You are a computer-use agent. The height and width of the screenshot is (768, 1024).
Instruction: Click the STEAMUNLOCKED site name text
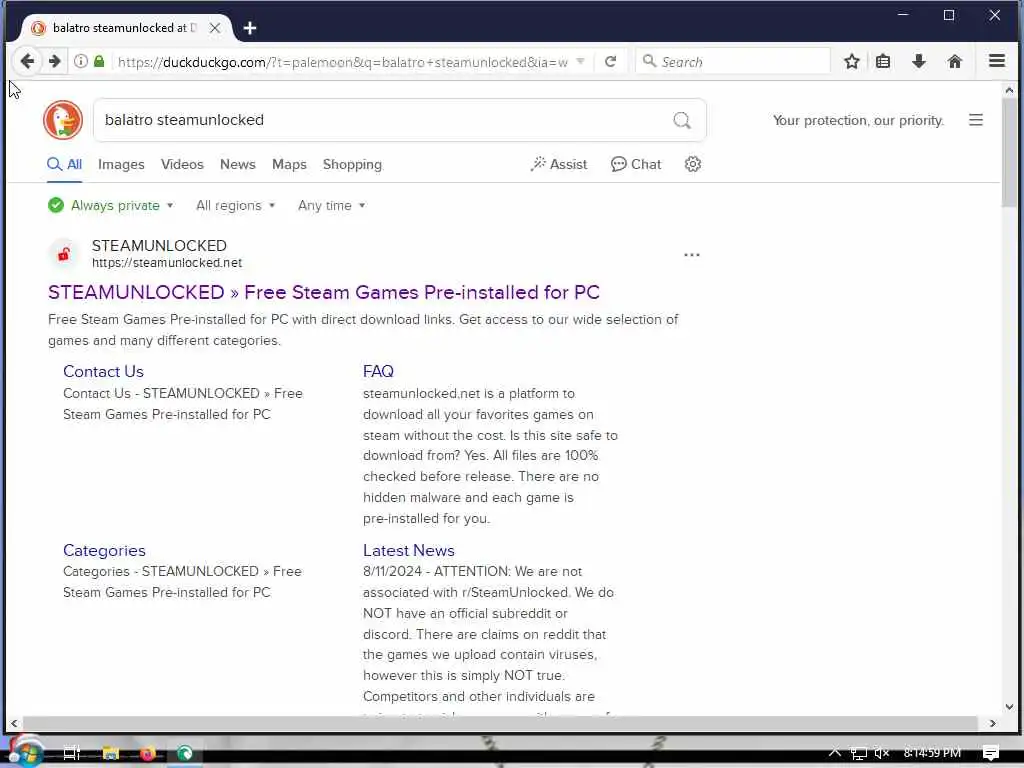point(159,246)
